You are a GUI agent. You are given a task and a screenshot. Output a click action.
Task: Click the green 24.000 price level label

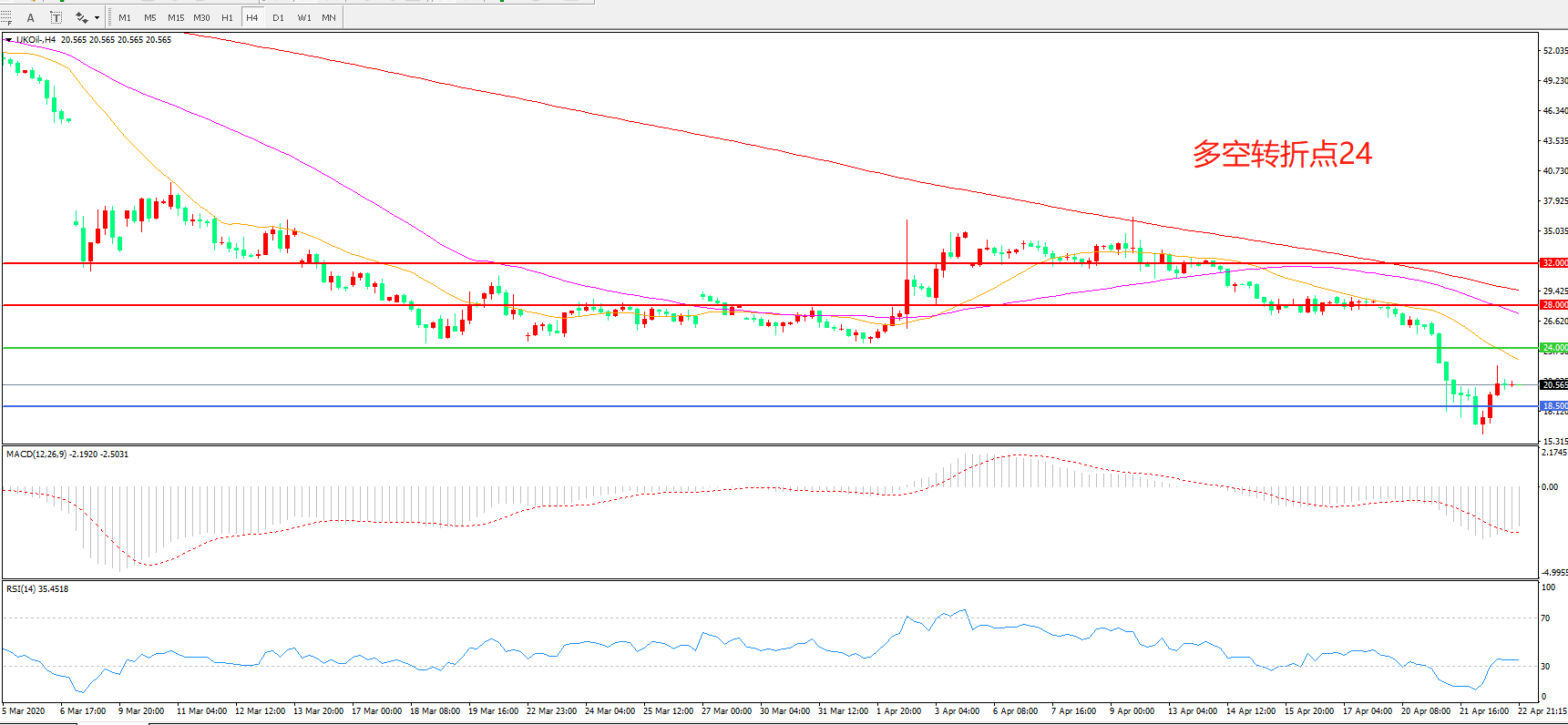(x=1553, y=348)
